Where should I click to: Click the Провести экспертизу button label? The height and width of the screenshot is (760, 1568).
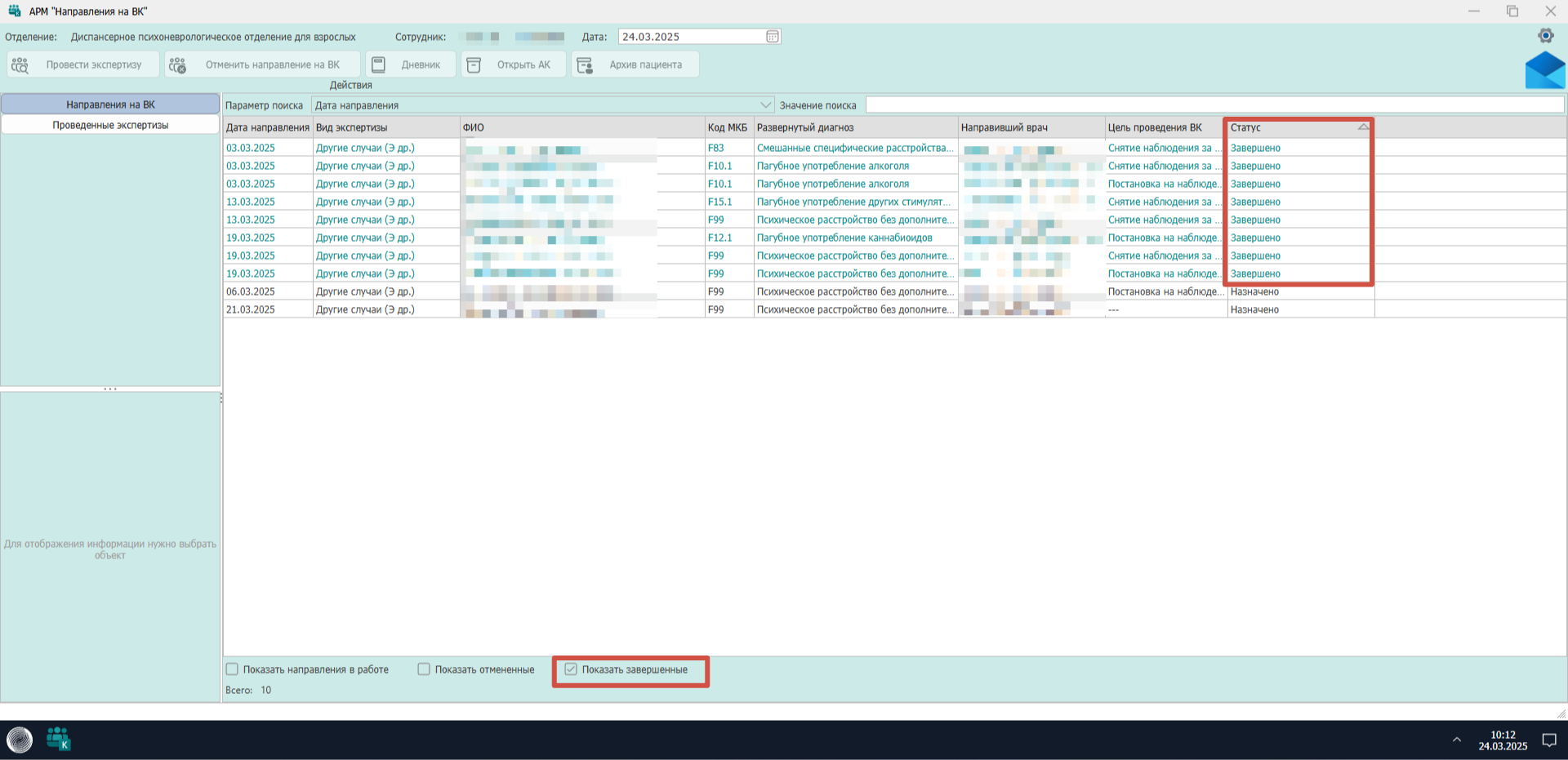pyautogui.click(x=94, y=65)
